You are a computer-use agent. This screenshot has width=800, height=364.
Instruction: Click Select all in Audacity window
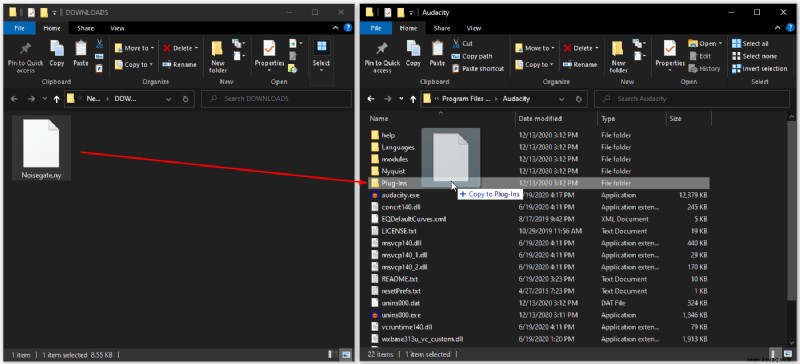(750, 44)
